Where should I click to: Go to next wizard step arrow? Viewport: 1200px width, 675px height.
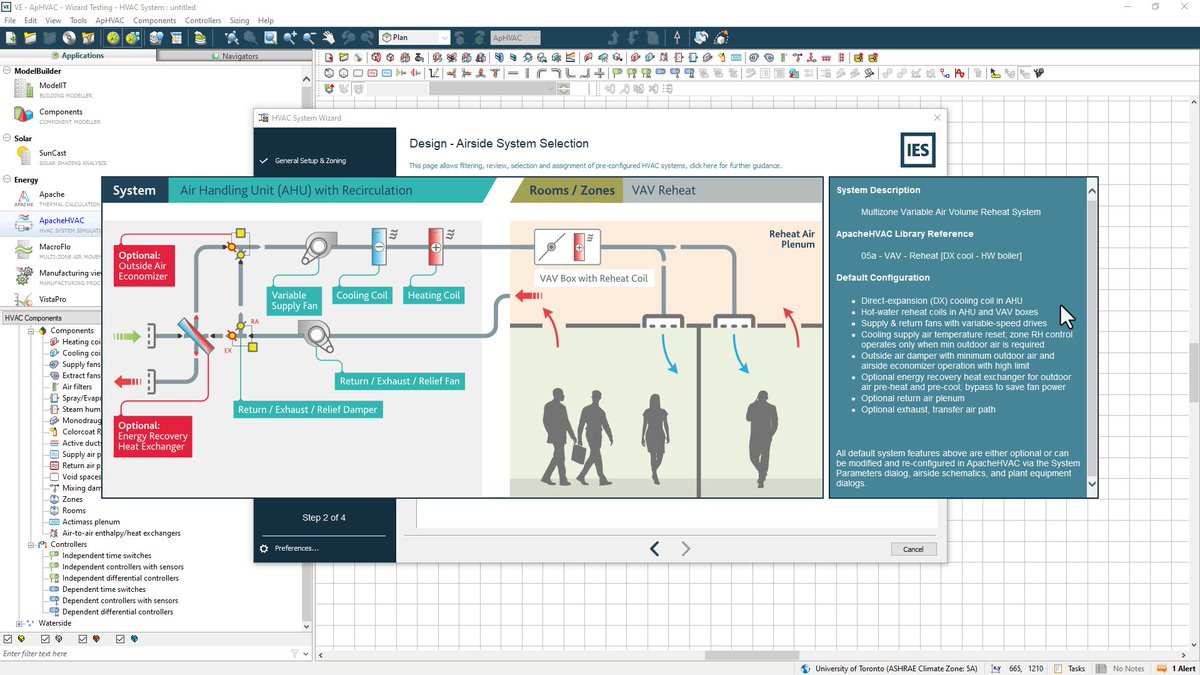pos(686,548)
